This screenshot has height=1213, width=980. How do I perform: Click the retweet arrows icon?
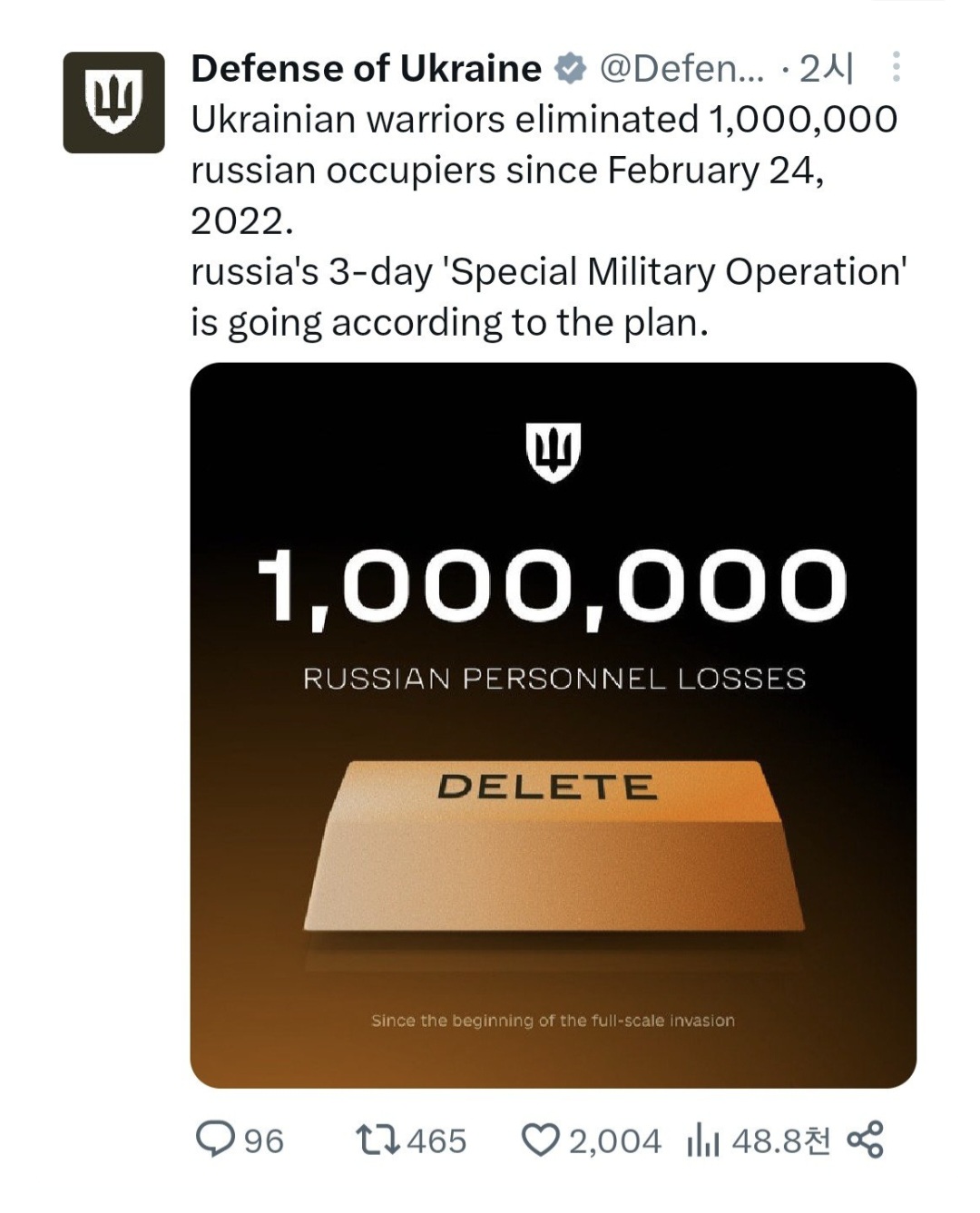pyautogui.click(x=377, y=1140)
